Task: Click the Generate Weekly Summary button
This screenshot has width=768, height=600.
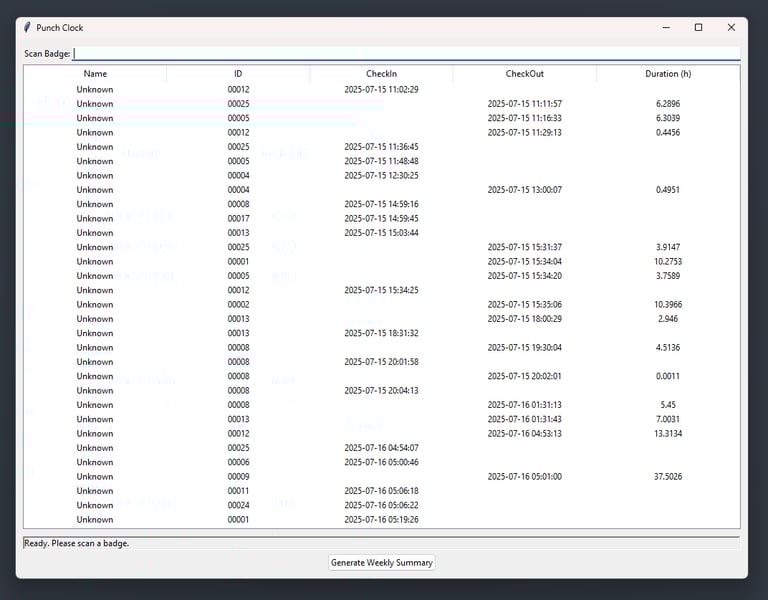Action: (x=382, y=562)
